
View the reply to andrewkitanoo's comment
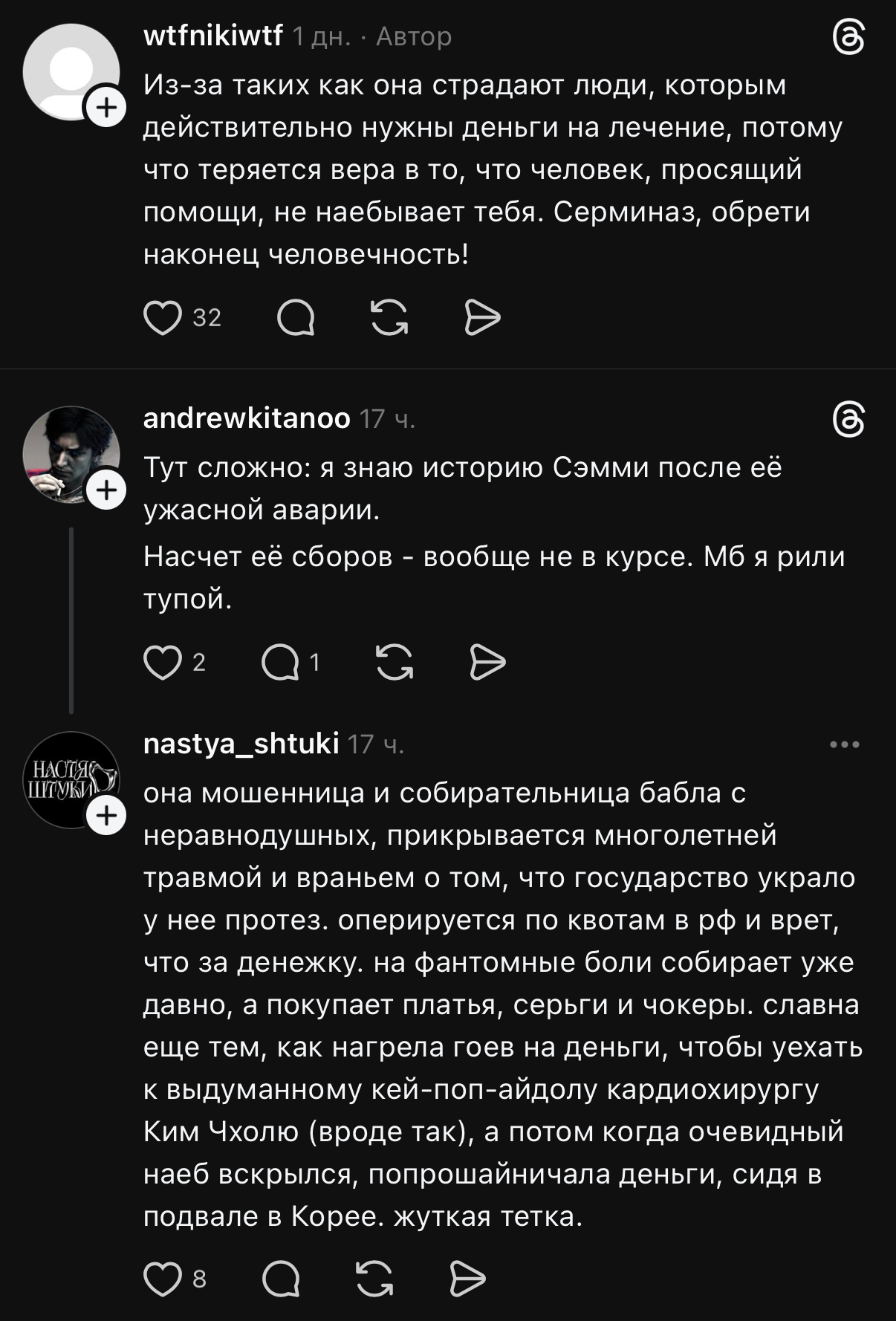[281, 662]
